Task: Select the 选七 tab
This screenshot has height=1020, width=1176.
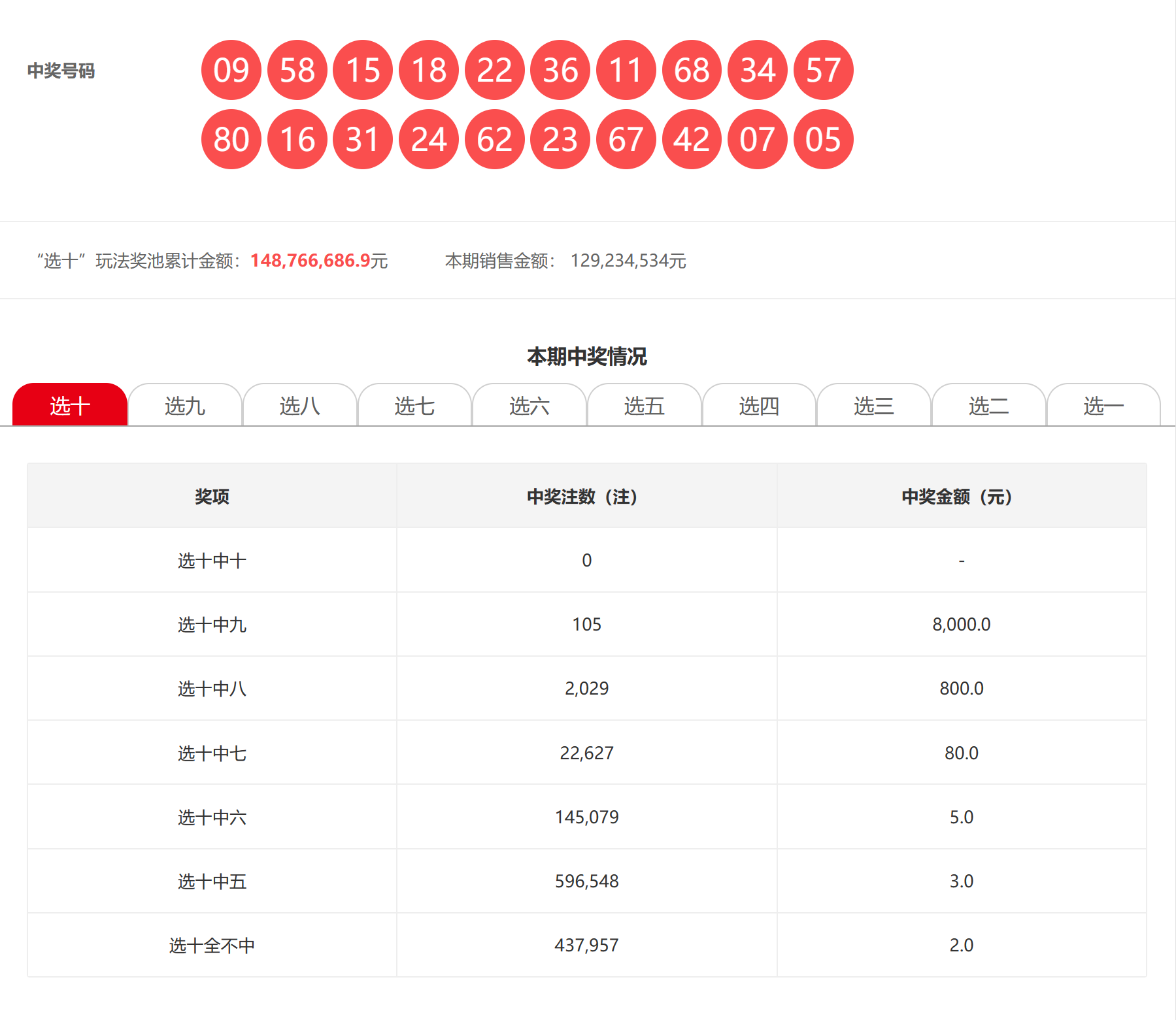Action: tap(414, 406)
